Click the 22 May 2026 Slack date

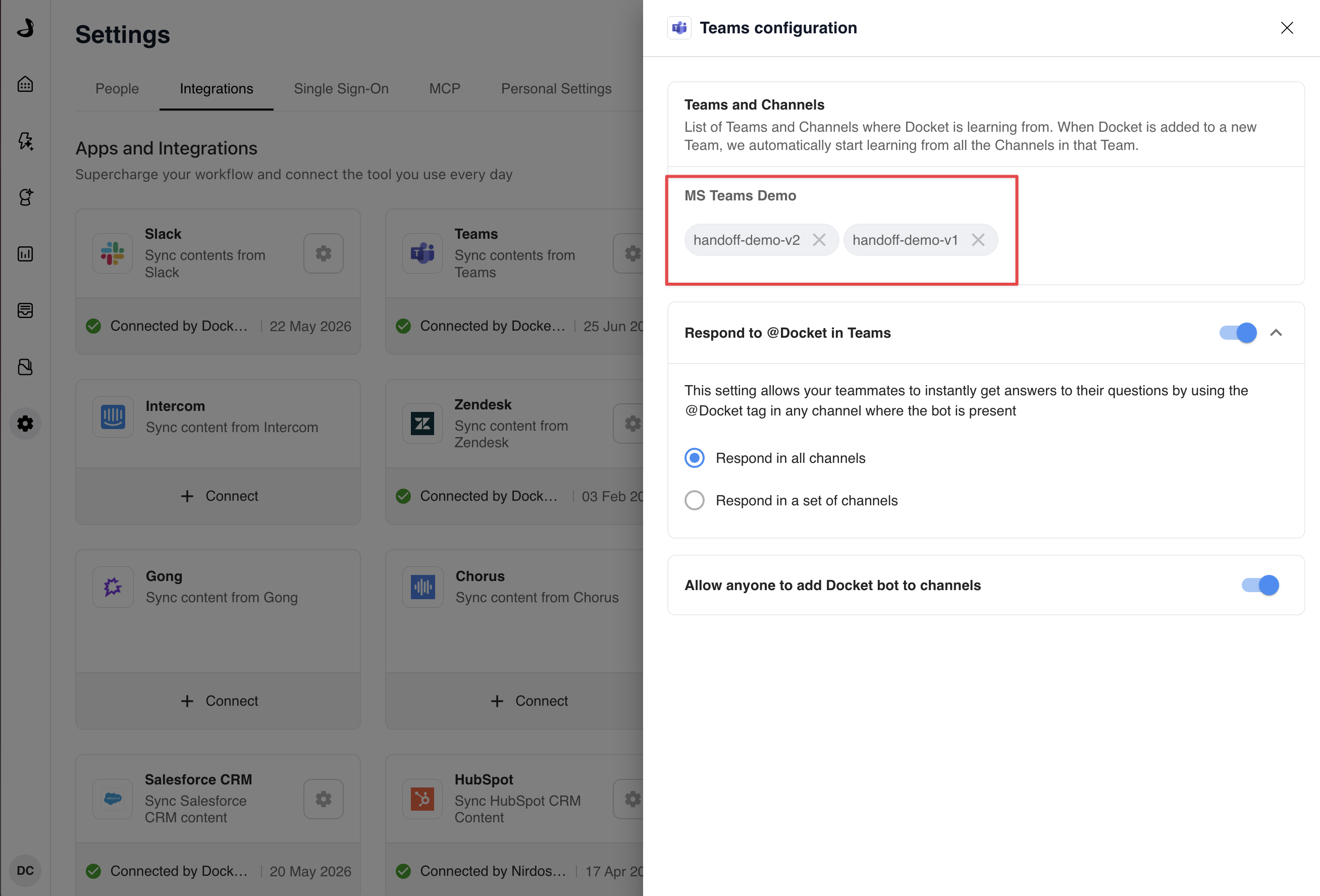[310, 326]
